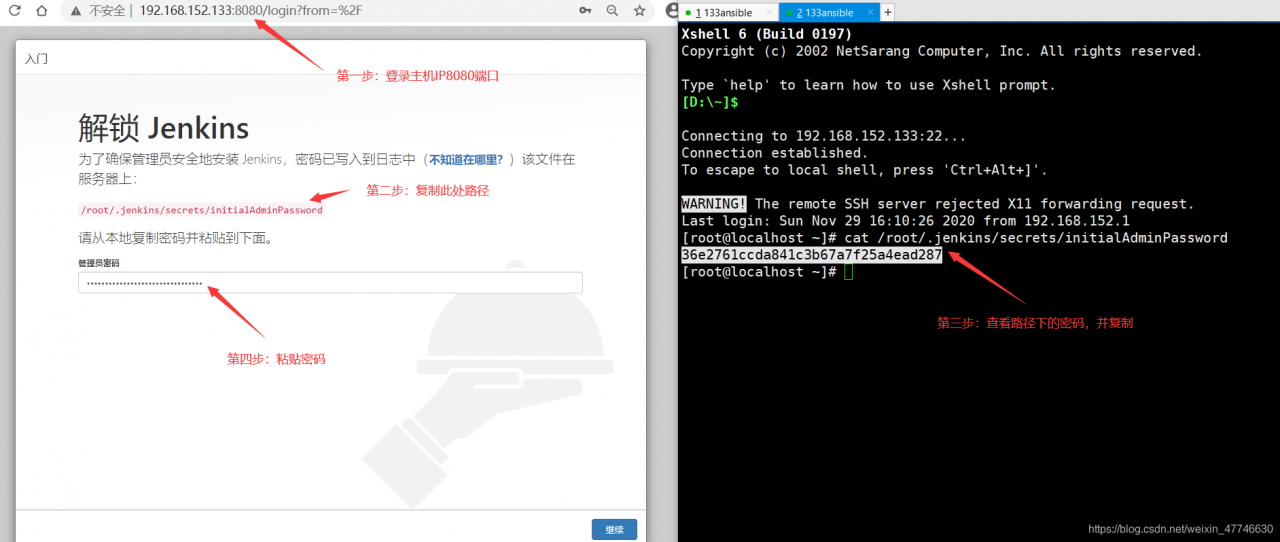This screenshot has height=542, width=1280.
Task: Go to the browser home page
Action: (41, 10)
